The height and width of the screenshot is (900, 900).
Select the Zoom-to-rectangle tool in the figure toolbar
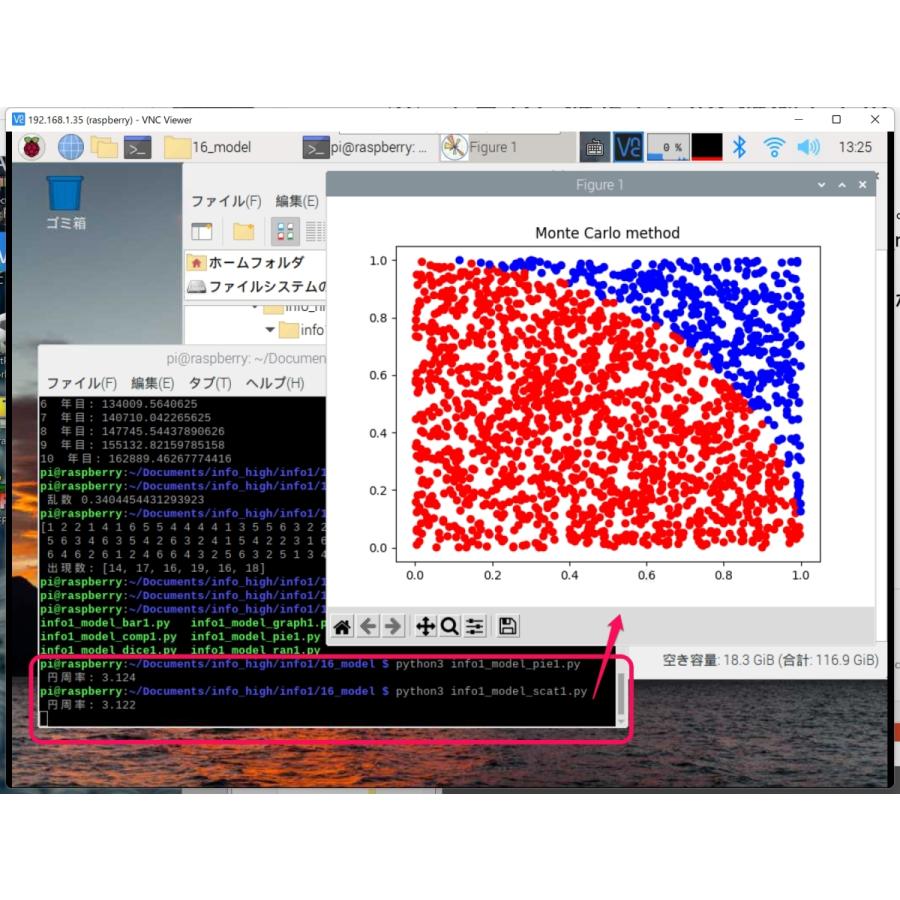pyautogui.click(x=450, y=625)
